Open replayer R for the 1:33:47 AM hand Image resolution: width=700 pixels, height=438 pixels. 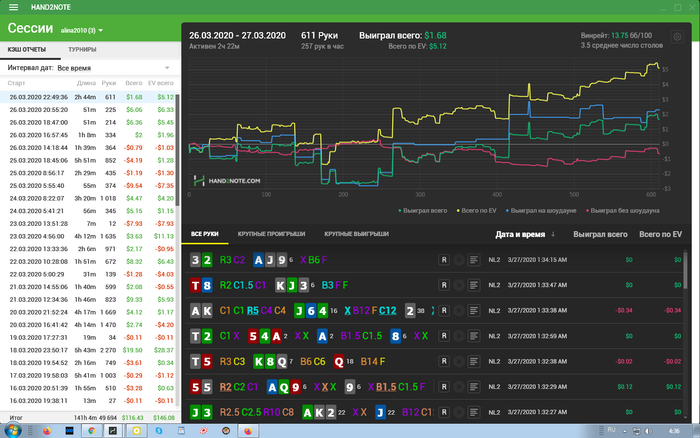tap(444, 285)
